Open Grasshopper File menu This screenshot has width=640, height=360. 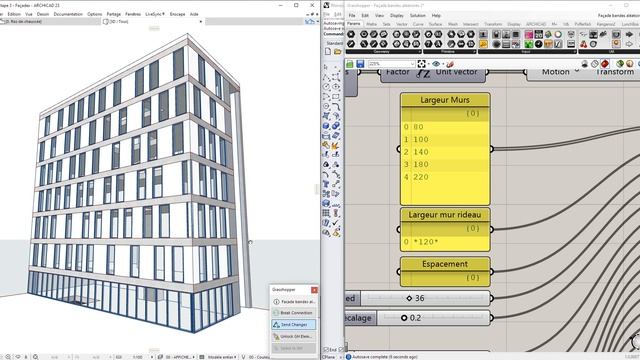click(352, 16)
